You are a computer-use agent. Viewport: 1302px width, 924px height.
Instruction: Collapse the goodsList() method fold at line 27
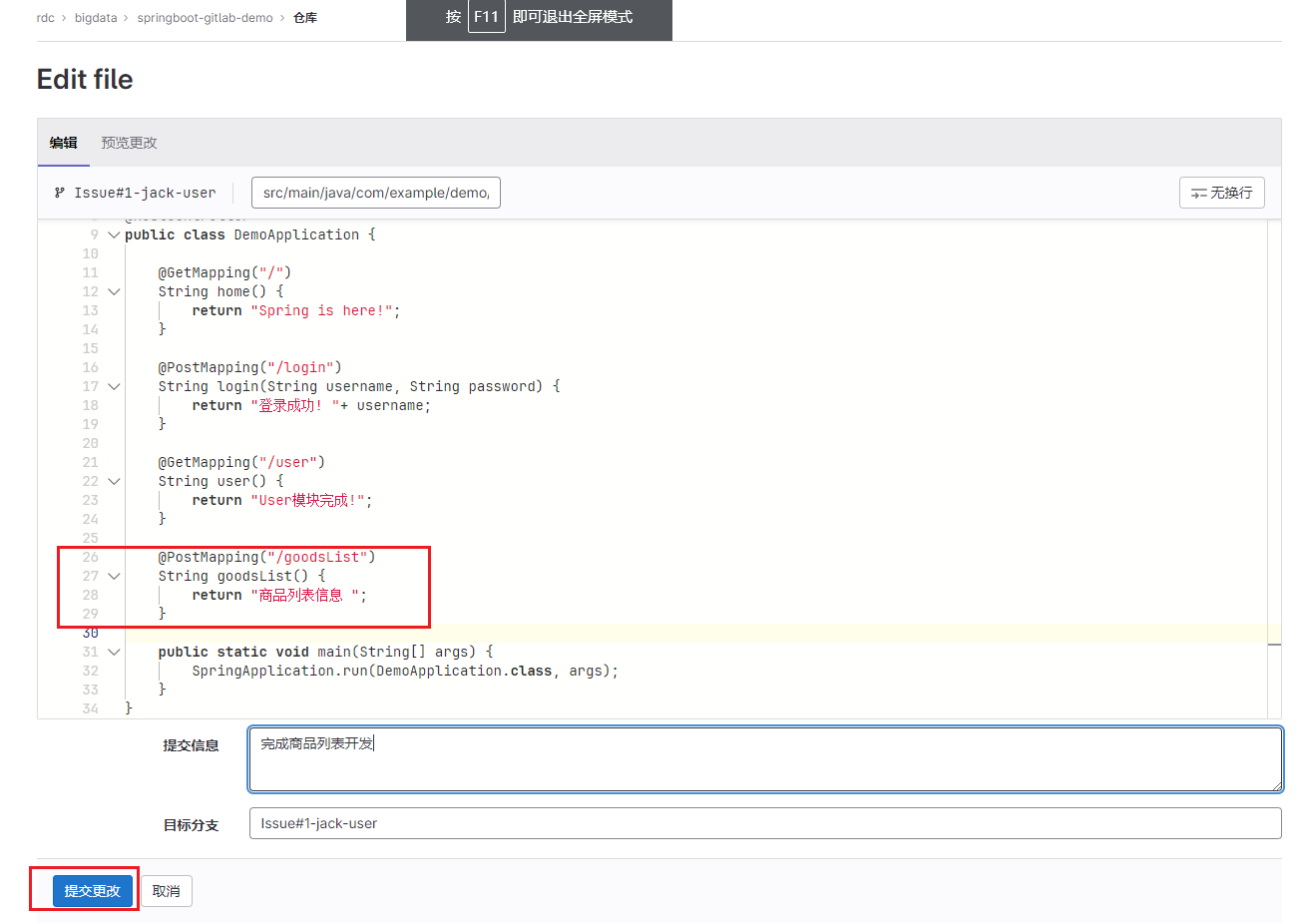pyautogui.click(x=114, y=577)
